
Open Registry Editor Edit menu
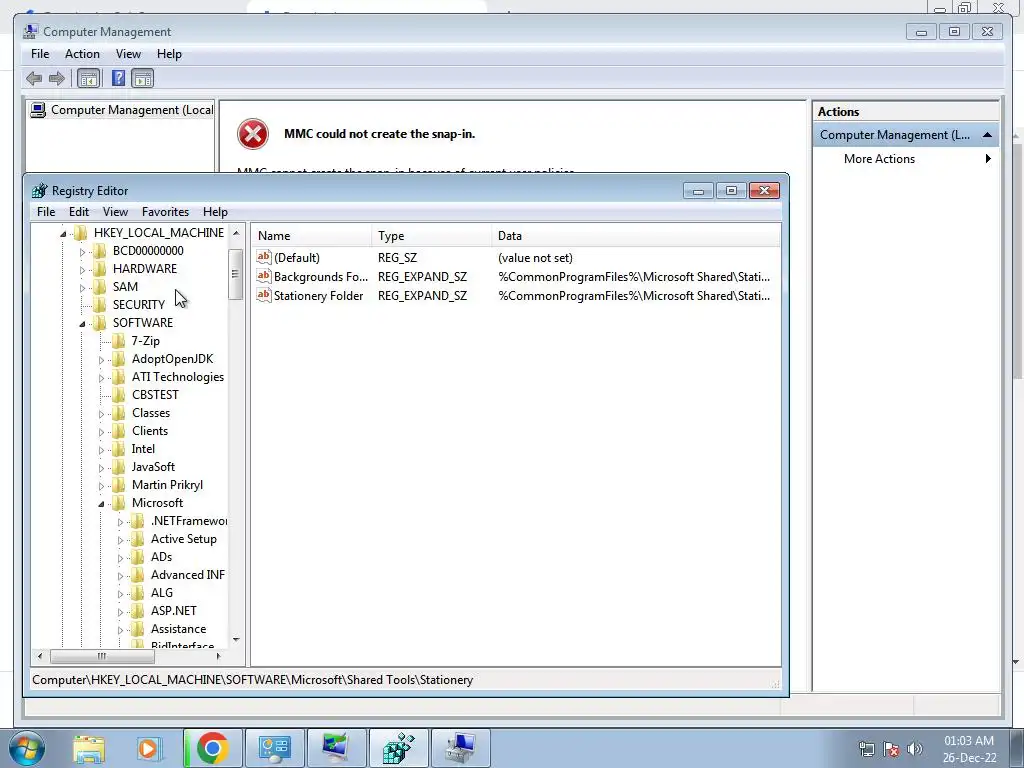79,212
